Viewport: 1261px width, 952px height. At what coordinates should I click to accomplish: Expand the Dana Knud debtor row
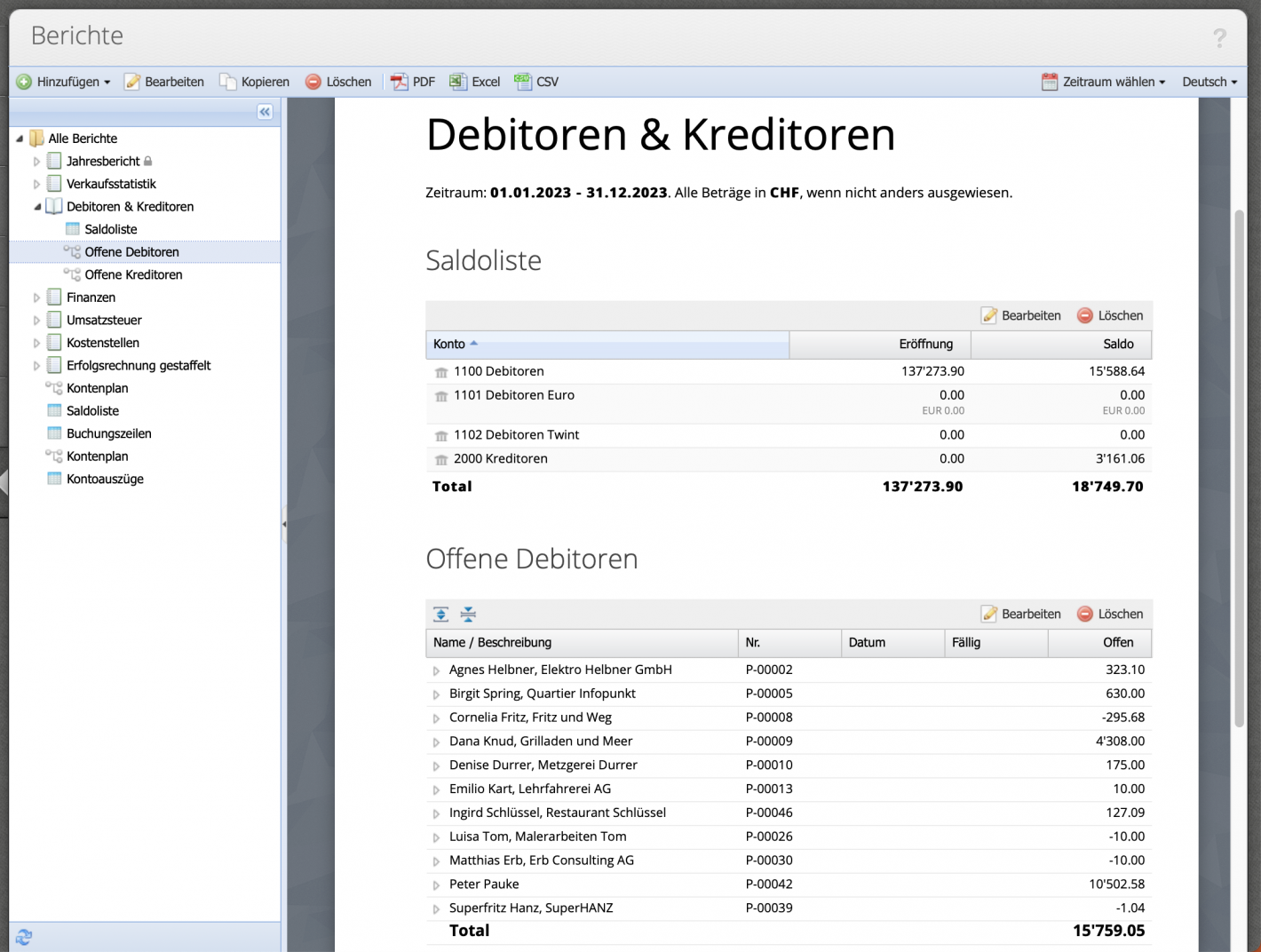[x=436, y=742]
